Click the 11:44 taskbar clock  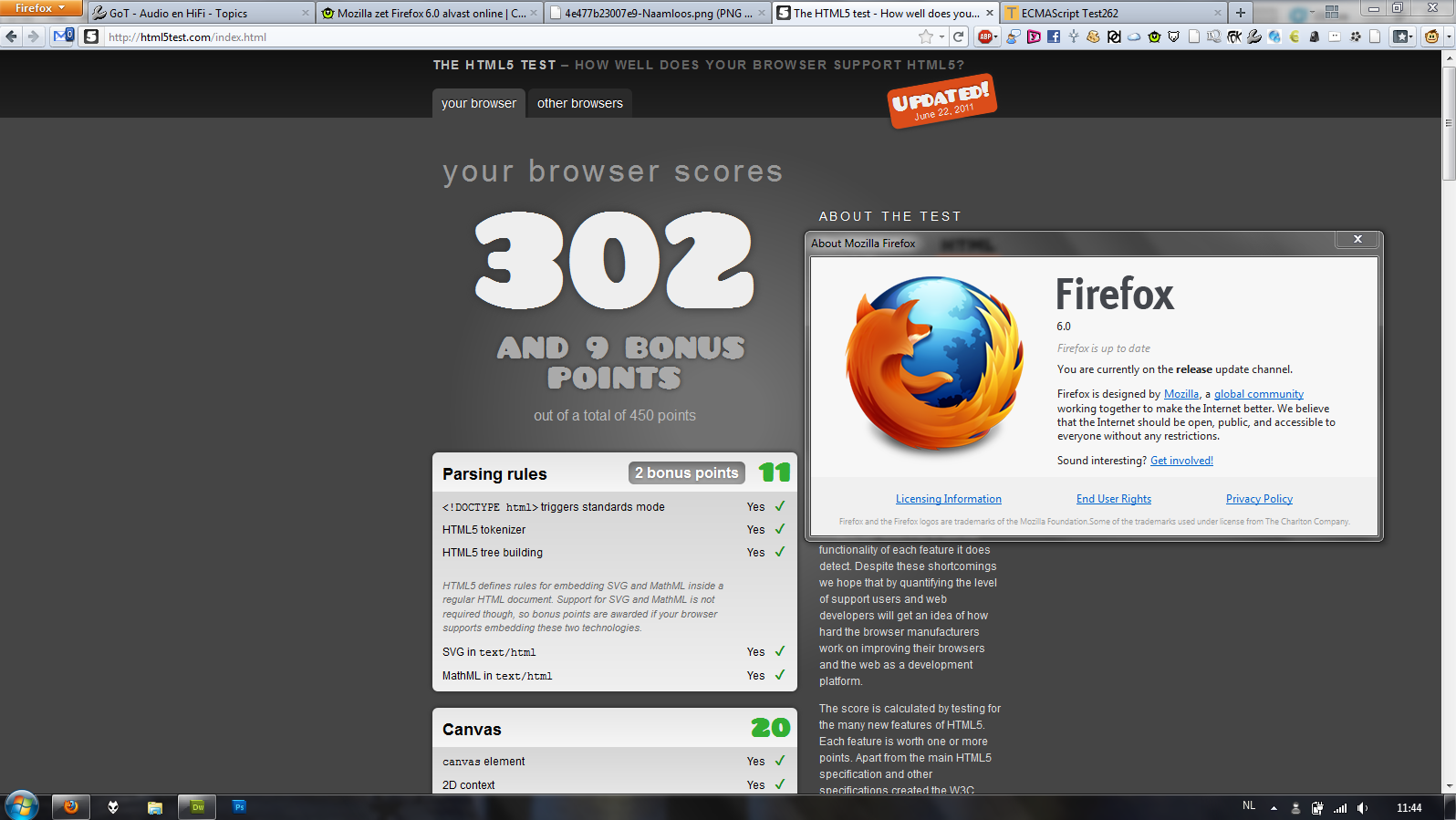click(1409, 808)
